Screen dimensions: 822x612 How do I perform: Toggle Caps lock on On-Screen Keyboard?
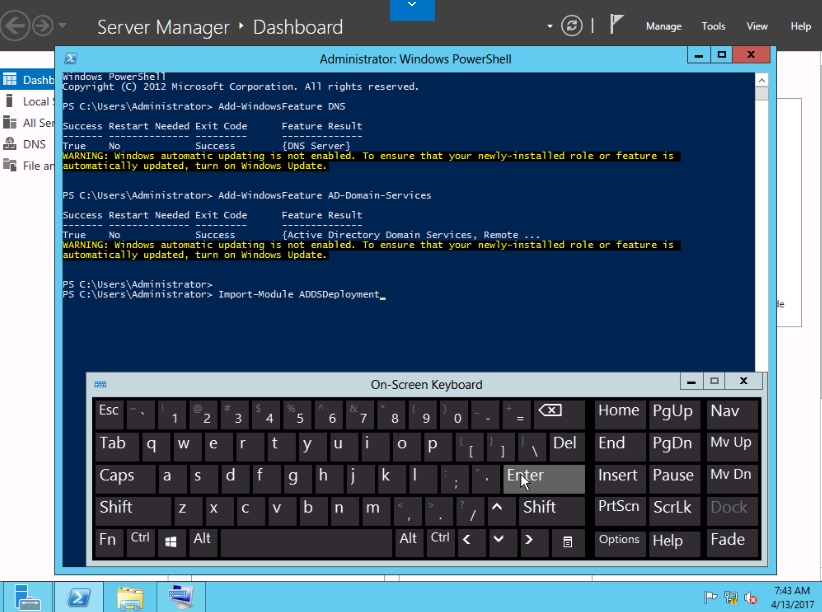coord(125,478)
